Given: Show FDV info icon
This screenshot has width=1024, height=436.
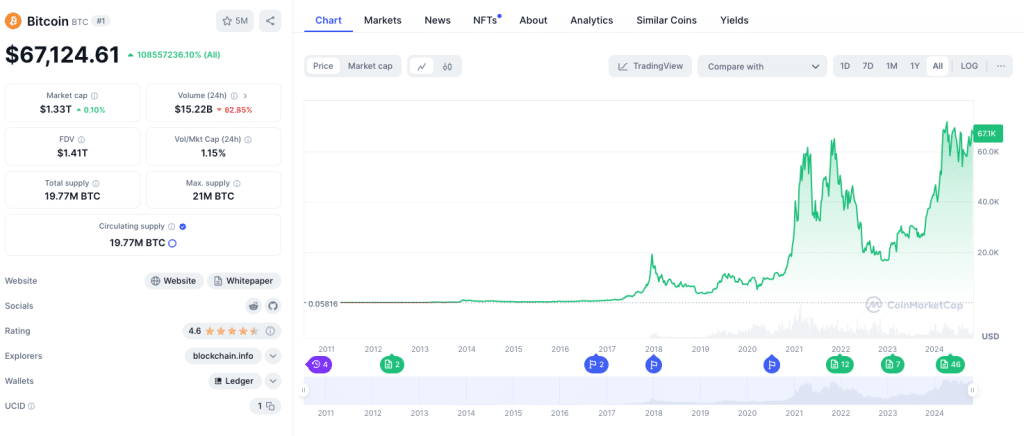Looking at the screenshot, I should tap(82, 139).
